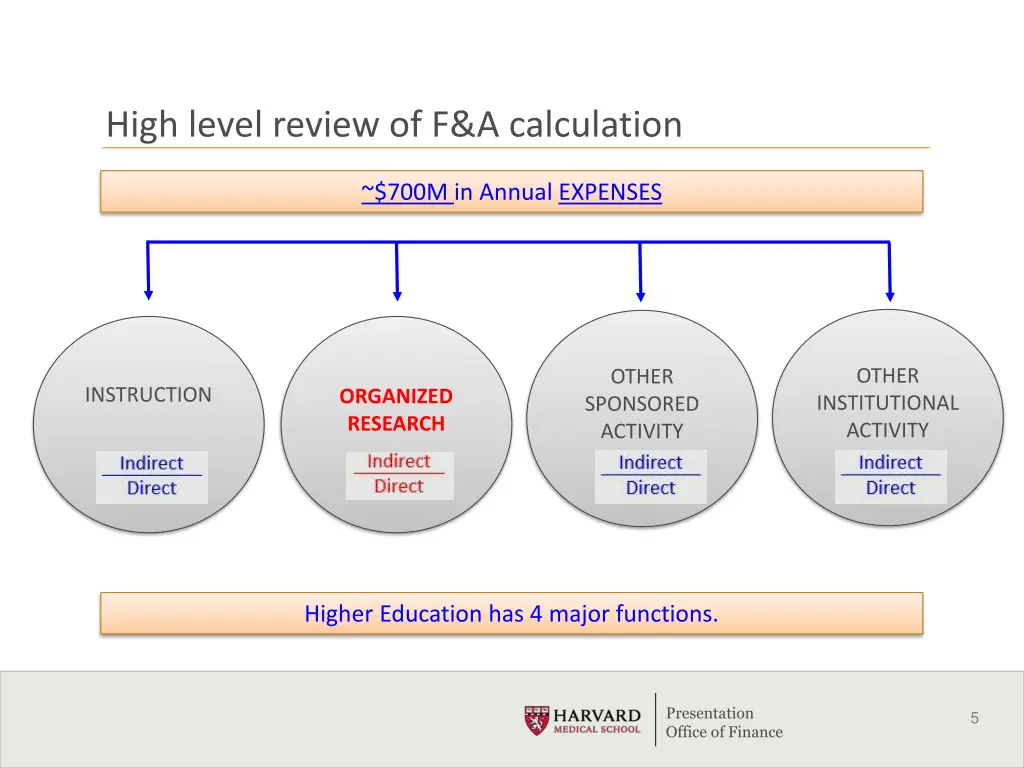
Task: Click Indirect under INSTRUCTION
Action: [x=152, y=463]
